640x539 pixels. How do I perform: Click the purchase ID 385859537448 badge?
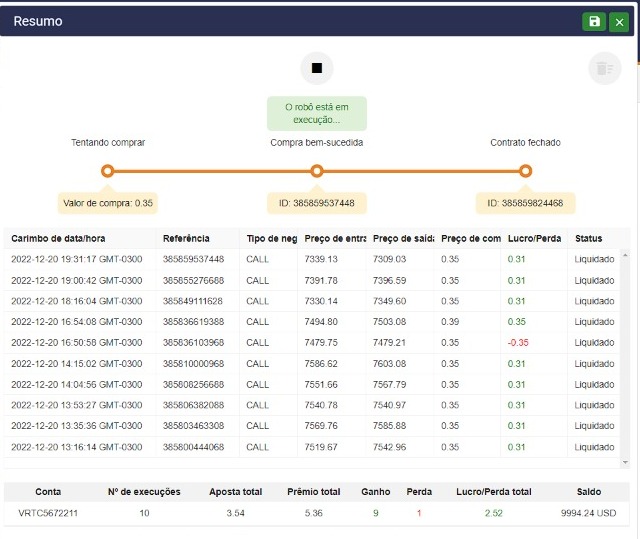pos(317,203)
